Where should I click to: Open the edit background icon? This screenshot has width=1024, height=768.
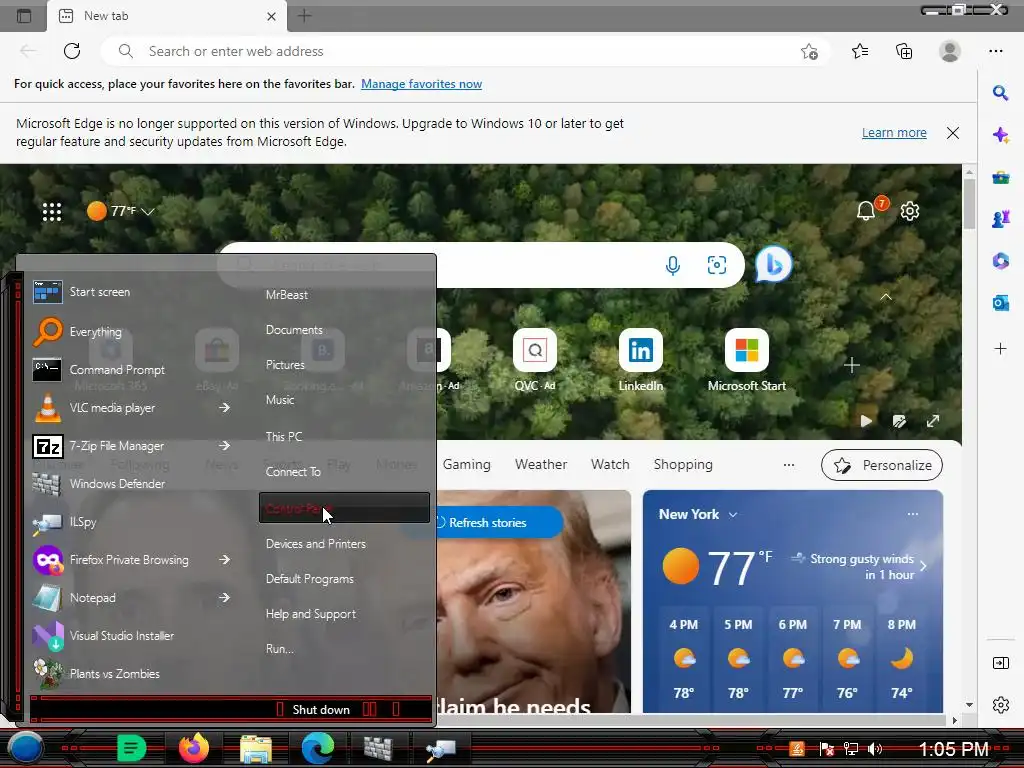pos(899,421)
